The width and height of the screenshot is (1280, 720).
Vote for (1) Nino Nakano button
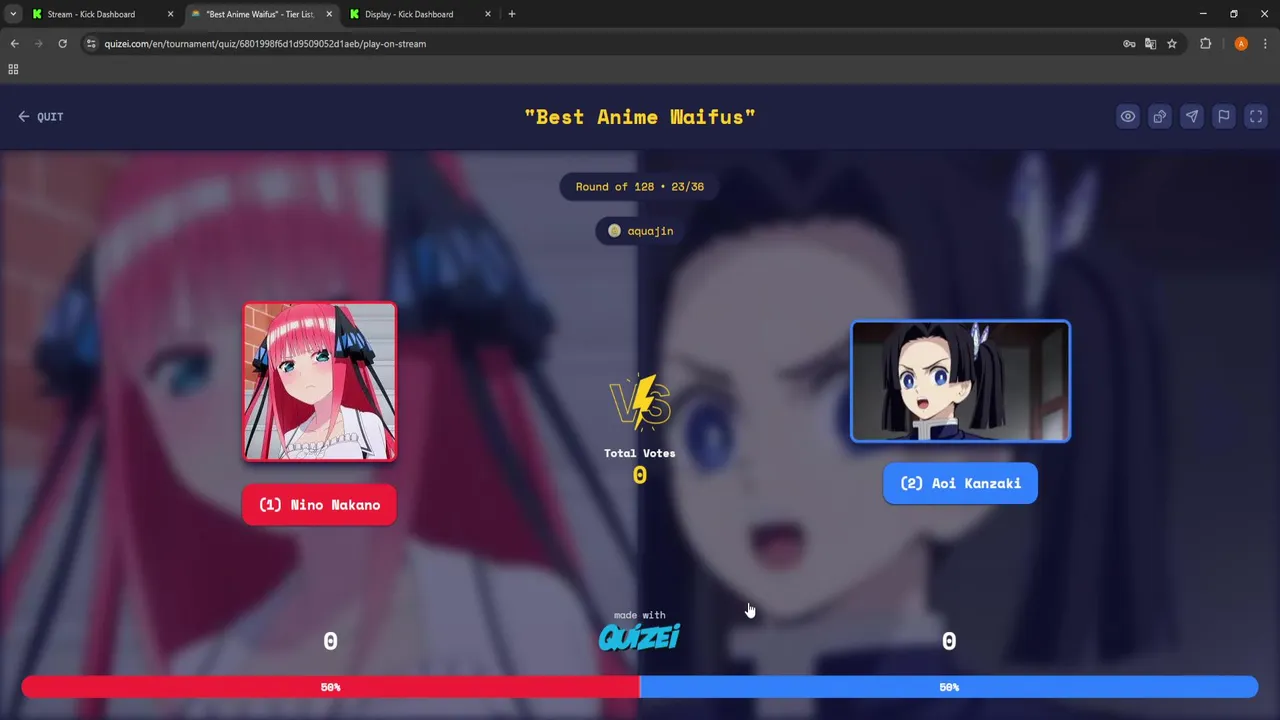point(319,505)
